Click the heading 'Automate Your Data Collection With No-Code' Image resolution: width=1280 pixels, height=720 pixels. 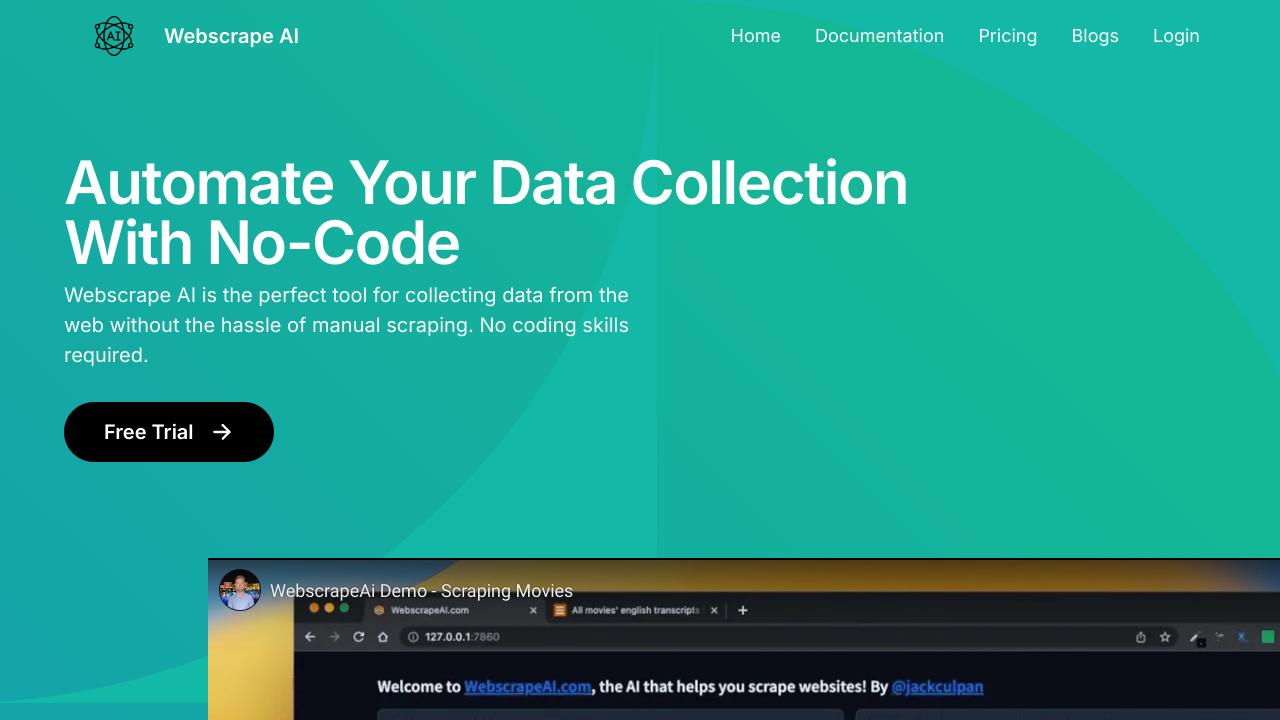pos(486,212)
